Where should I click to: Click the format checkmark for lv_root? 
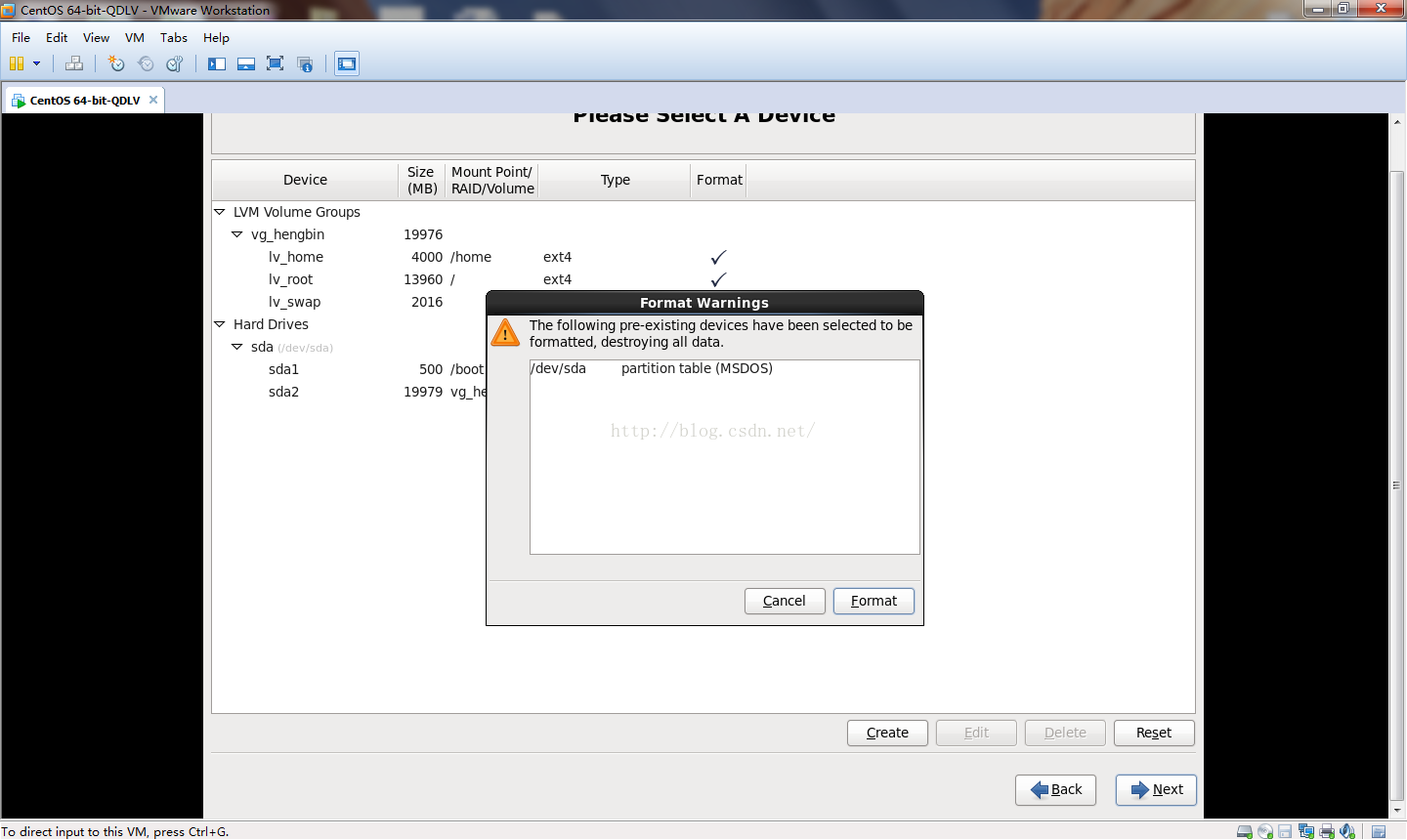(718, 279)
